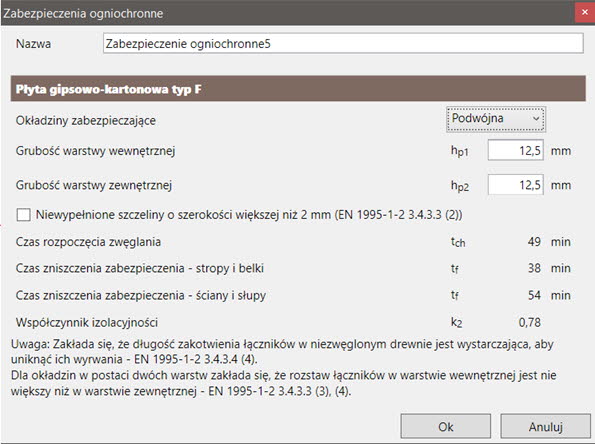Cancel the dialog with Anuluj
This screenshot has height=444, width=595.
point(546,427)
